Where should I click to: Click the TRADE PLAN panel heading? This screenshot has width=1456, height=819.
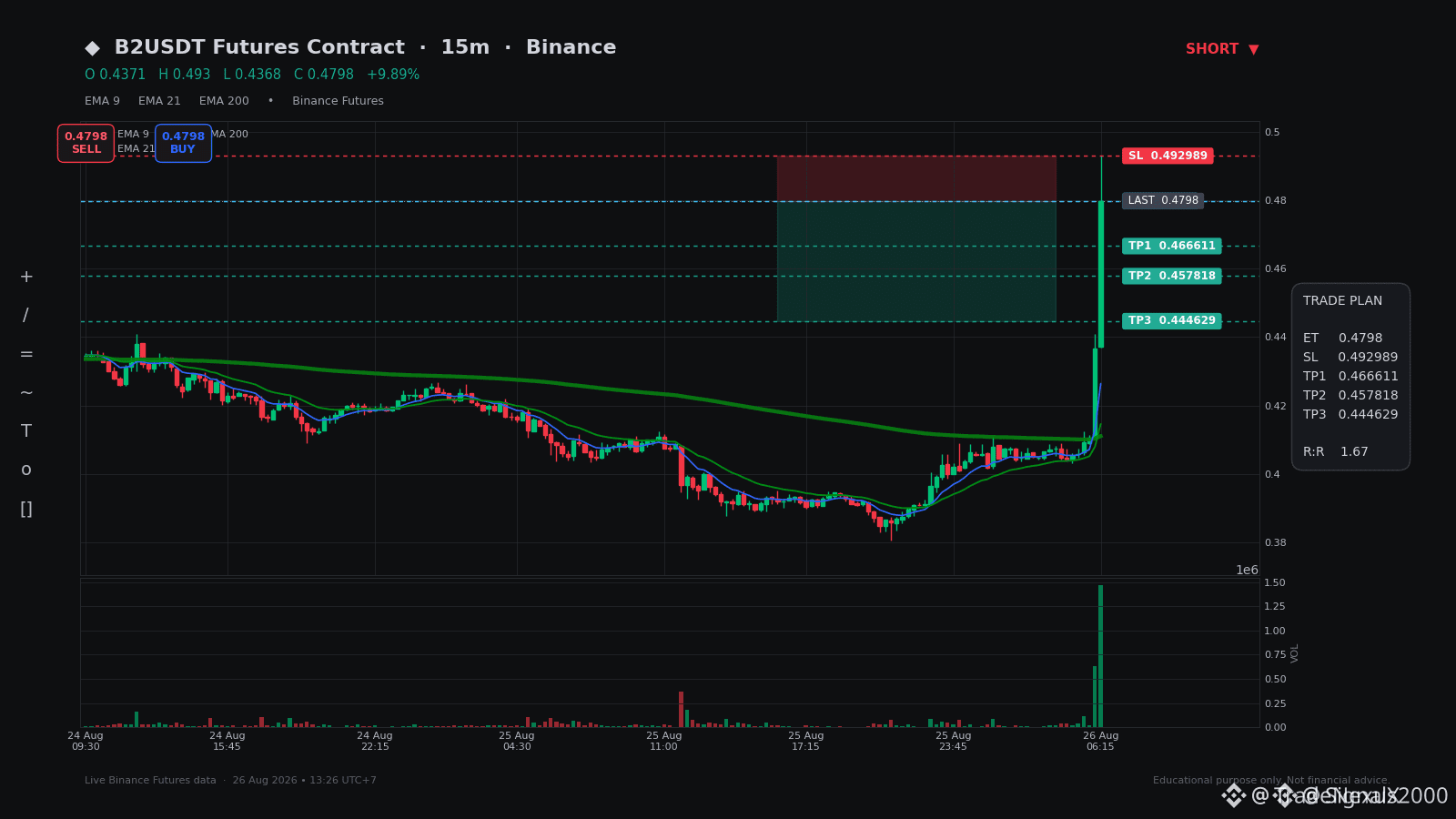pos(1342,301)
